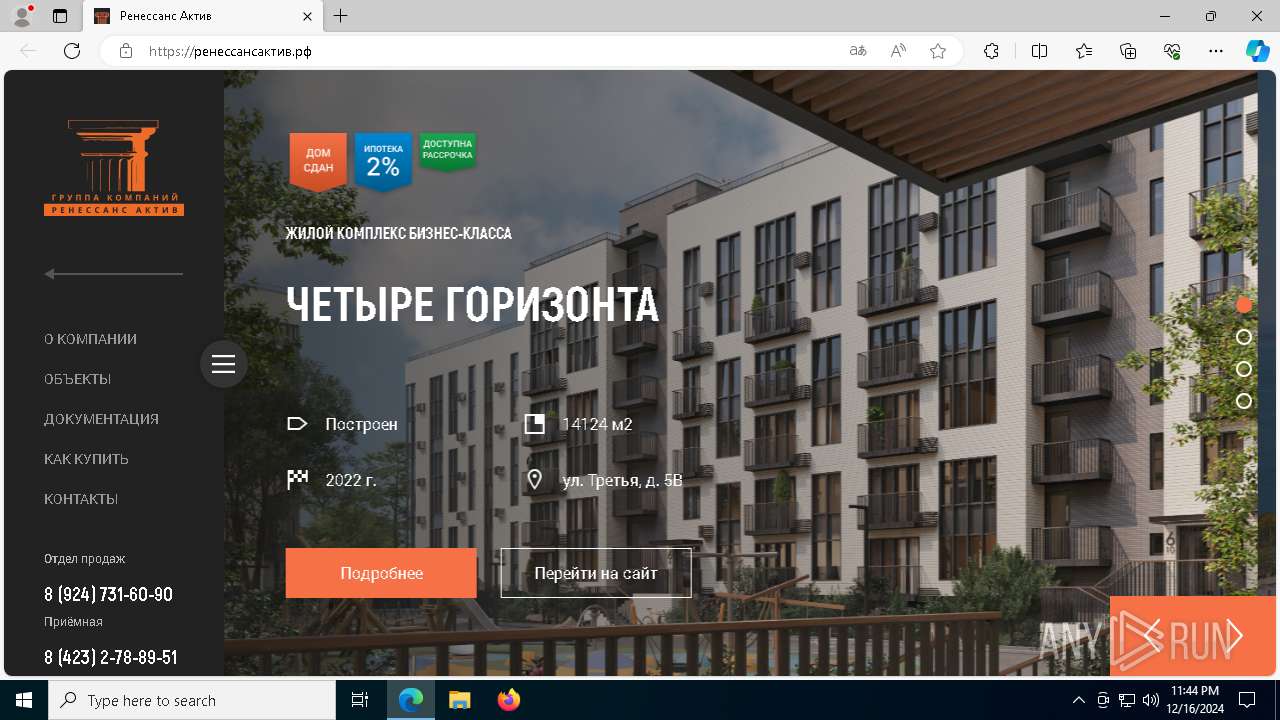Open the Edge profile avatar
This screenshot has width=1280, height=720.
pos(22,16)
